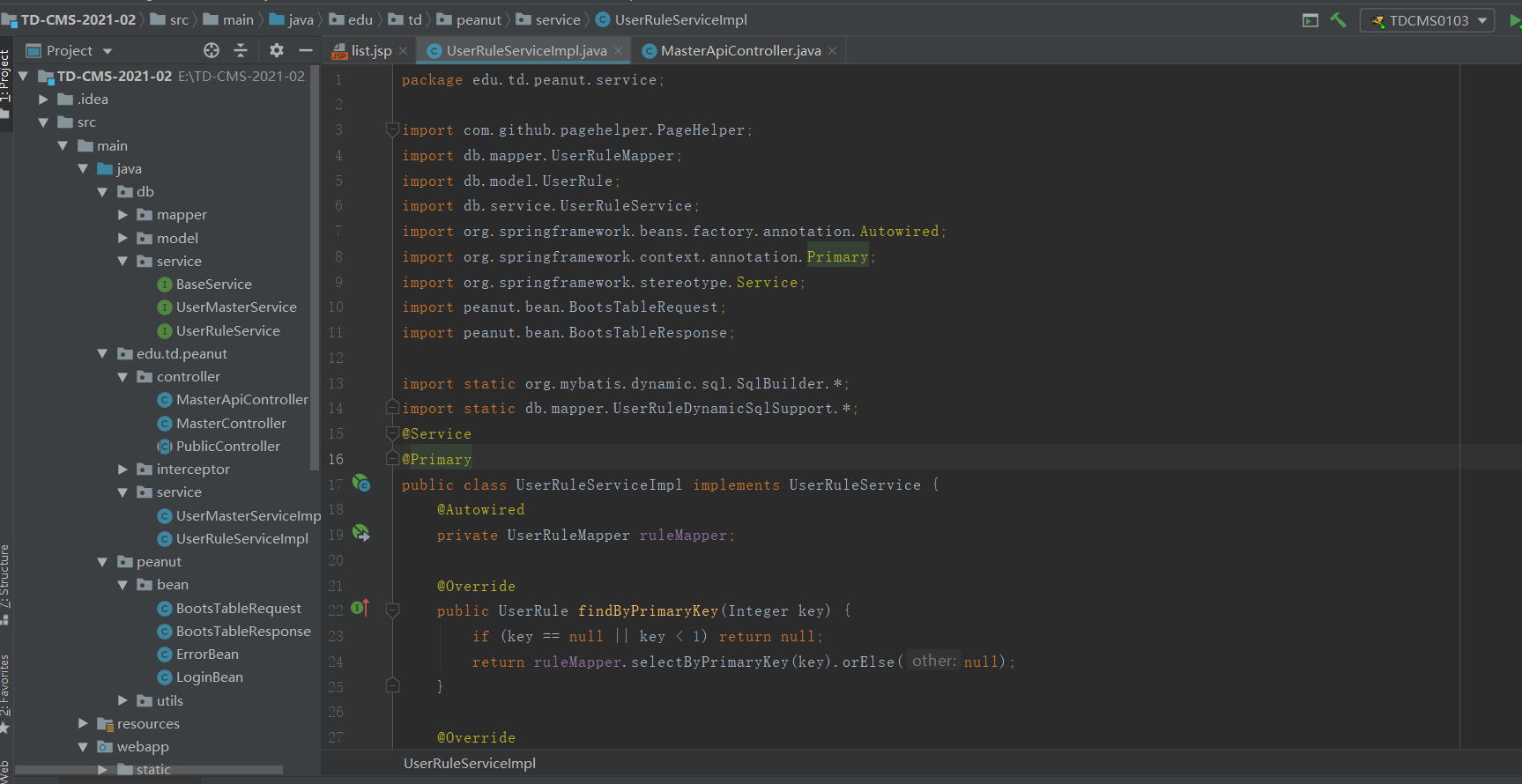Select BootsTableRequest class in tree

(x=229, y=609)
